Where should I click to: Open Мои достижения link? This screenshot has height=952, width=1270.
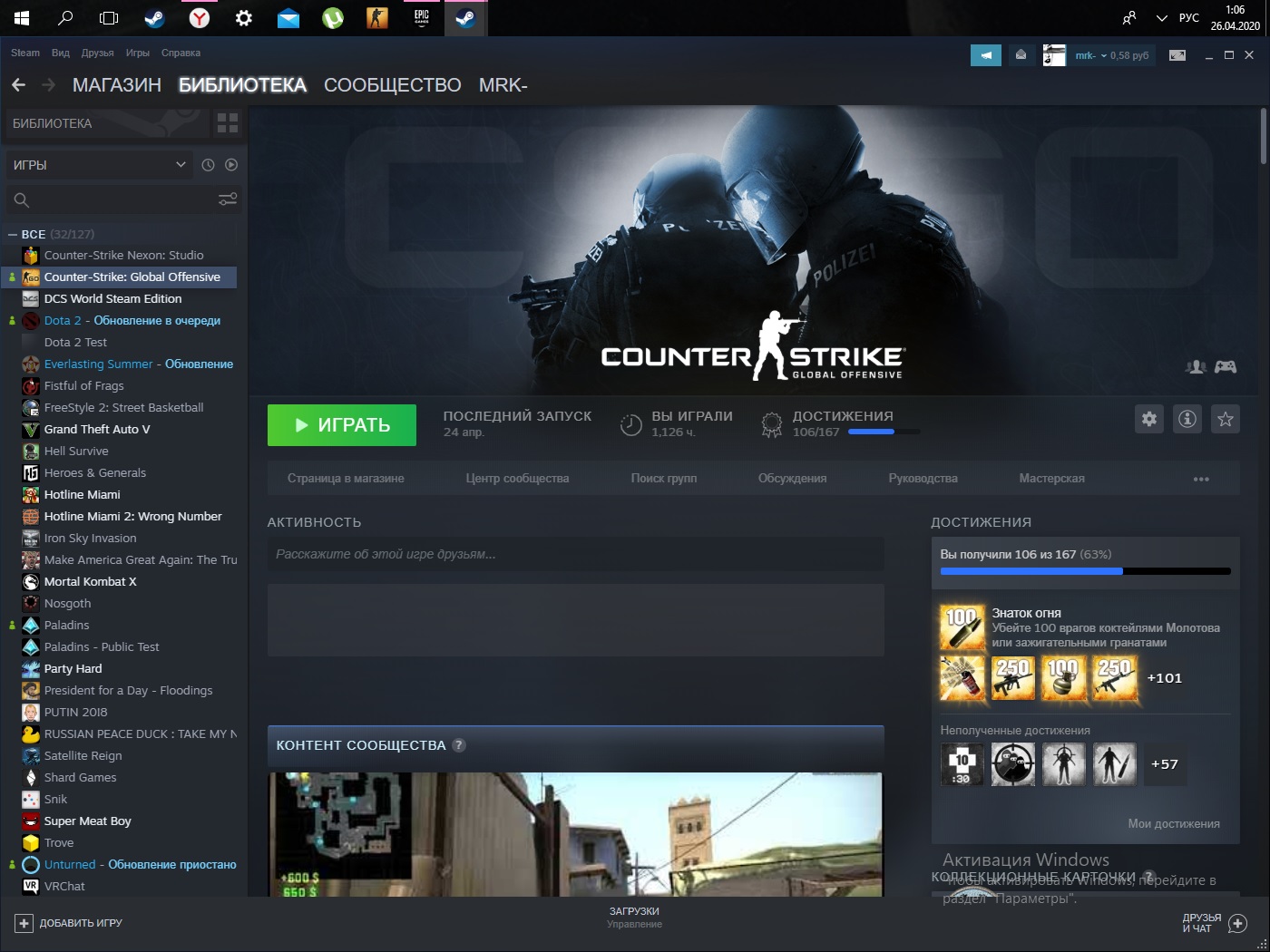click(1174, 824)
